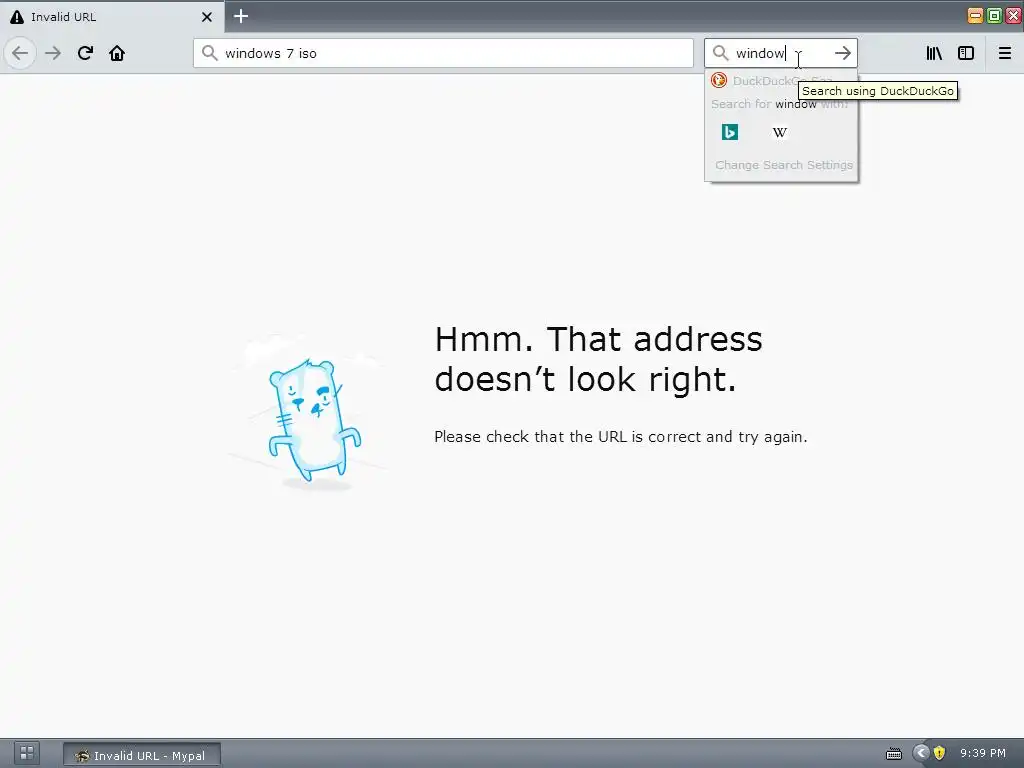Click the error page heading text
The width and height of the screenshot is (1024, 768).
pyautogui.click(x=598, y=359)
